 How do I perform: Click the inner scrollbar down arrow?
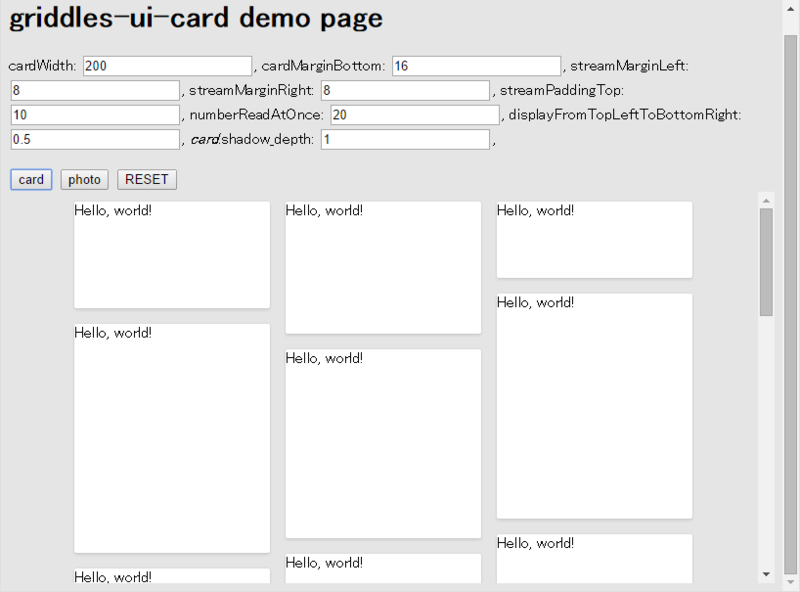[766, 575]
